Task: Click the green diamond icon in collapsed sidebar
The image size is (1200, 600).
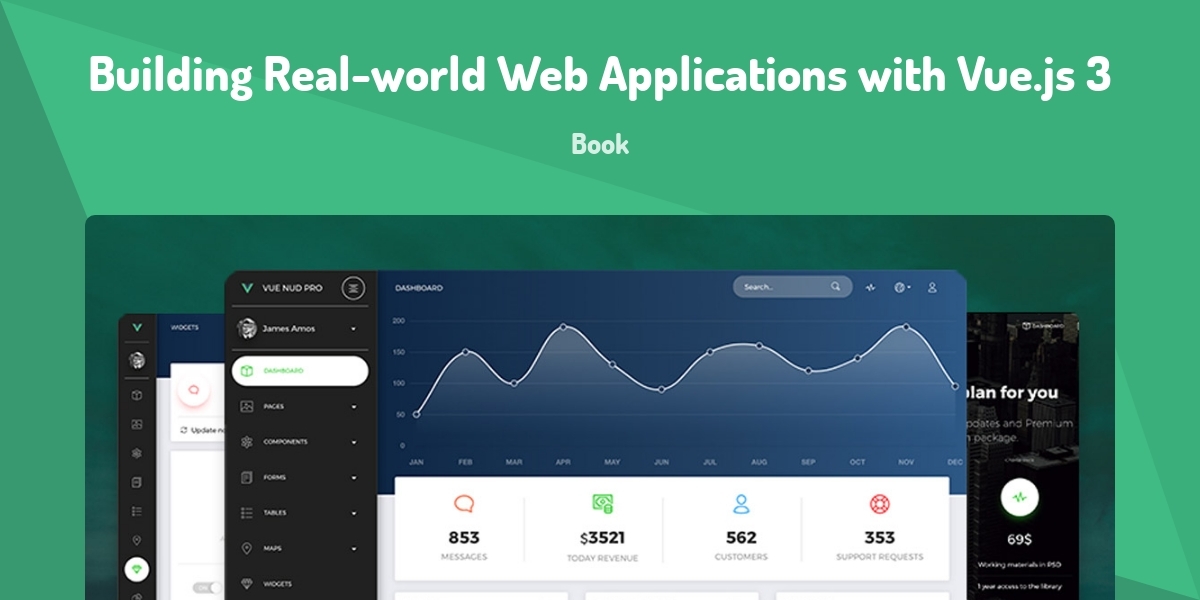Action: [x=137, y=568]
